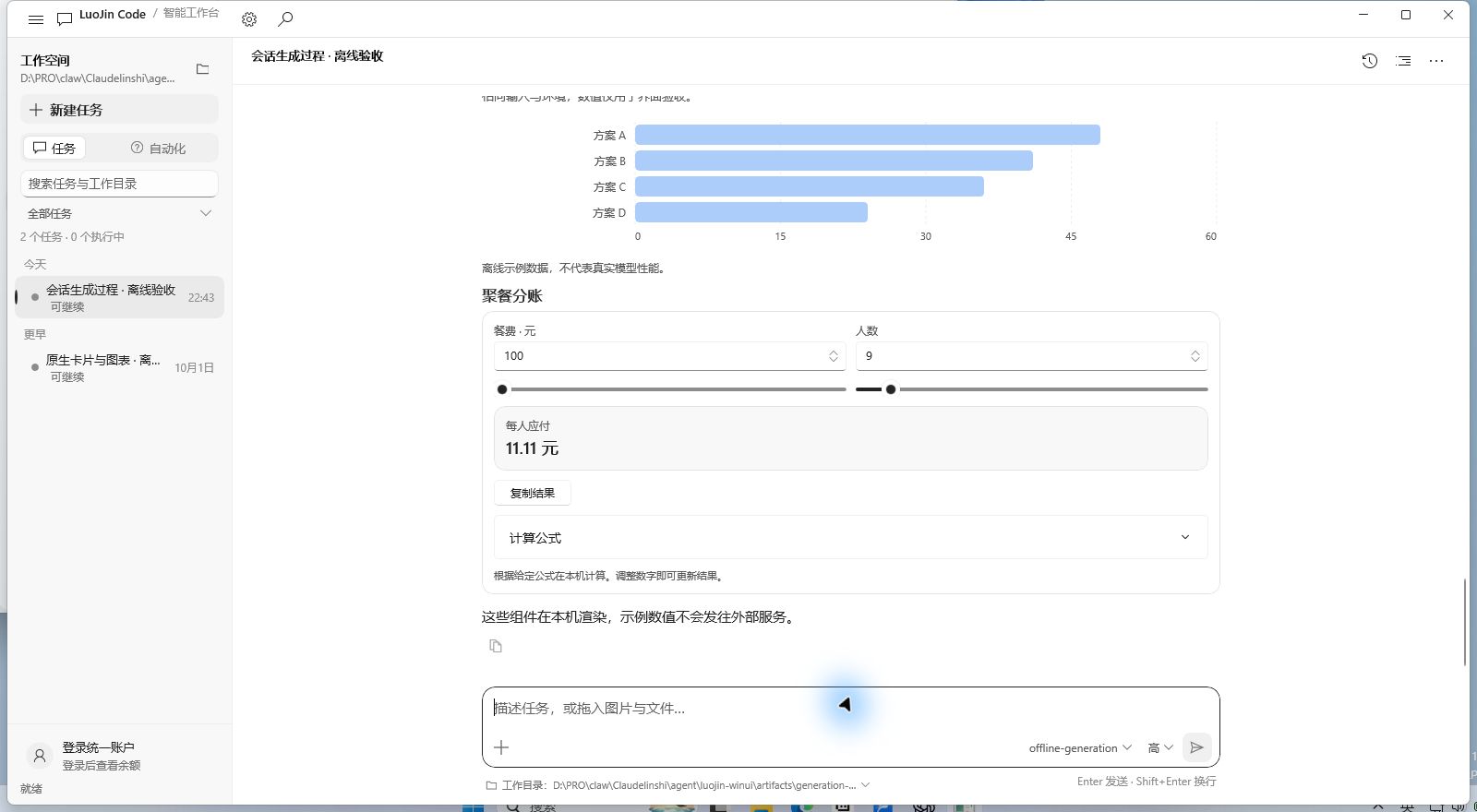Click the 聚餐分账 heading
Viewport: 1477px width, 812px height.
[x=512, y=296]
